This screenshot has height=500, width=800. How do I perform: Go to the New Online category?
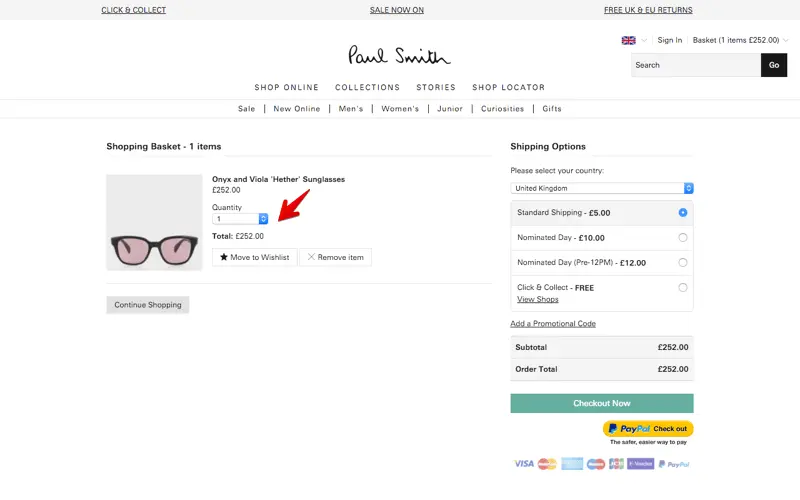(x=296, y=109)
